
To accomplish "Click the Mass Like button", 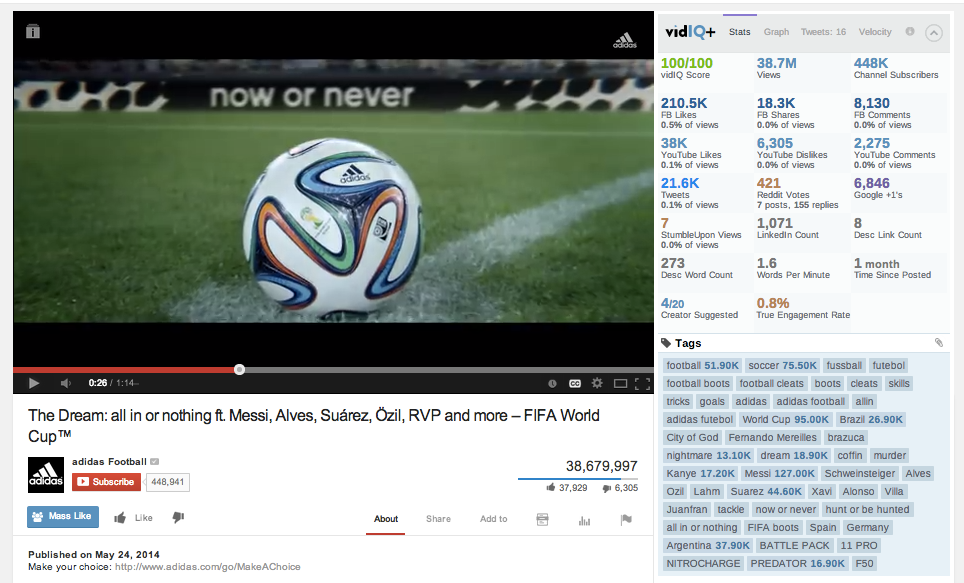I will [x=63, y=517].
